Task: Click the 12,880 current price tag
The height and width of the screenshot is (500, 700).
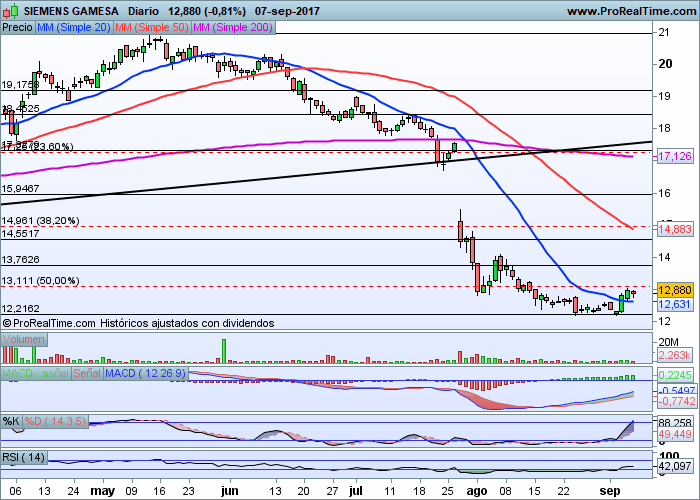Action: coord(675,290)
